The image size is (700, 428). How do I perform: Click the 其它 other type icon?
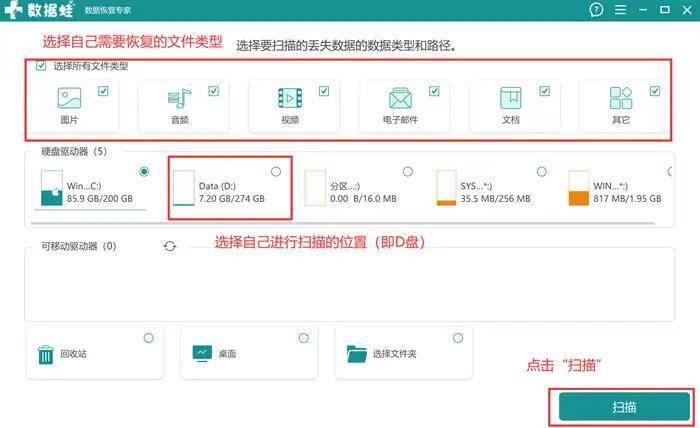621,98
